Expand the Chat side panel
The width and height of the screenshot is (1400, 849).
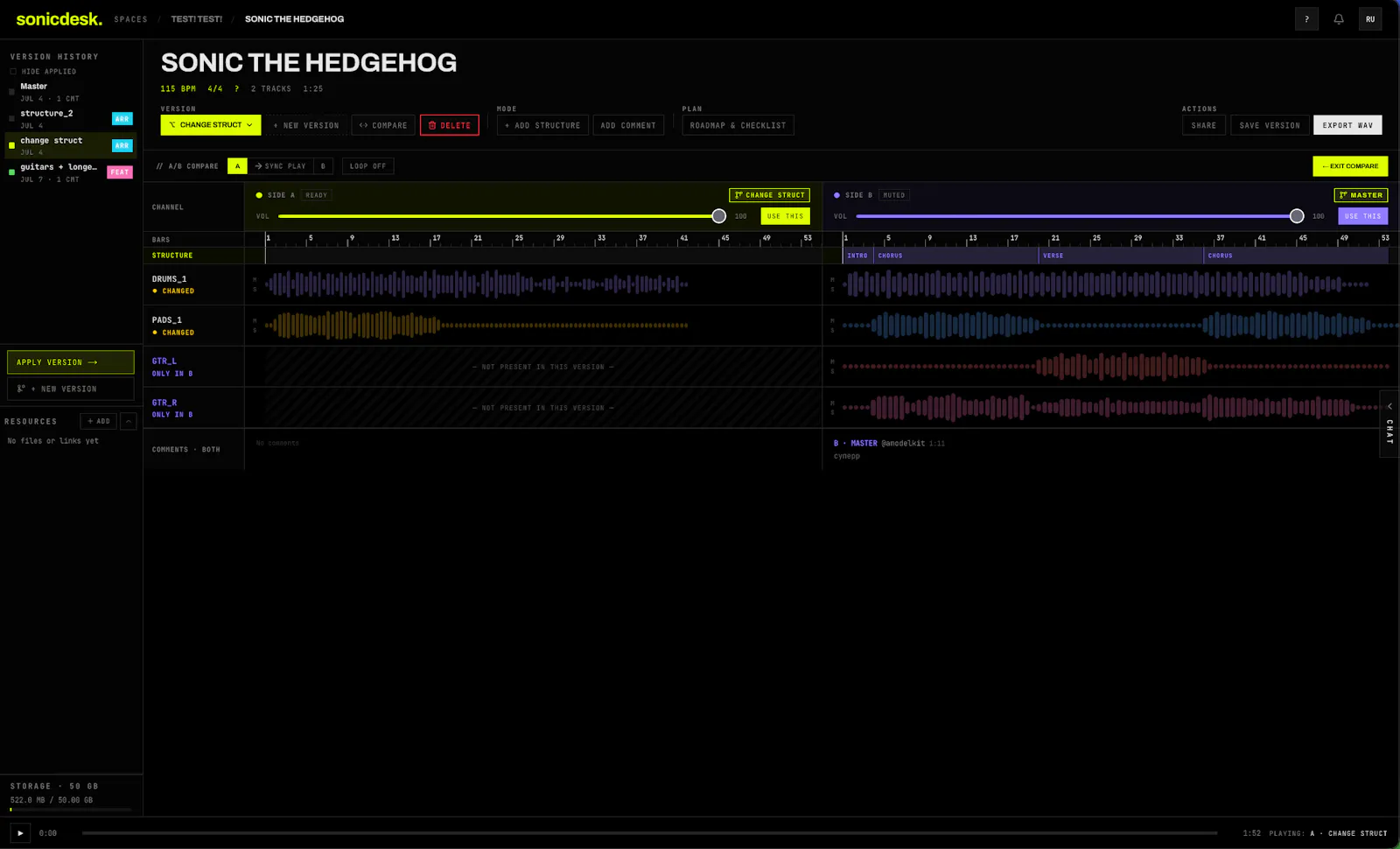[1389, 424]
